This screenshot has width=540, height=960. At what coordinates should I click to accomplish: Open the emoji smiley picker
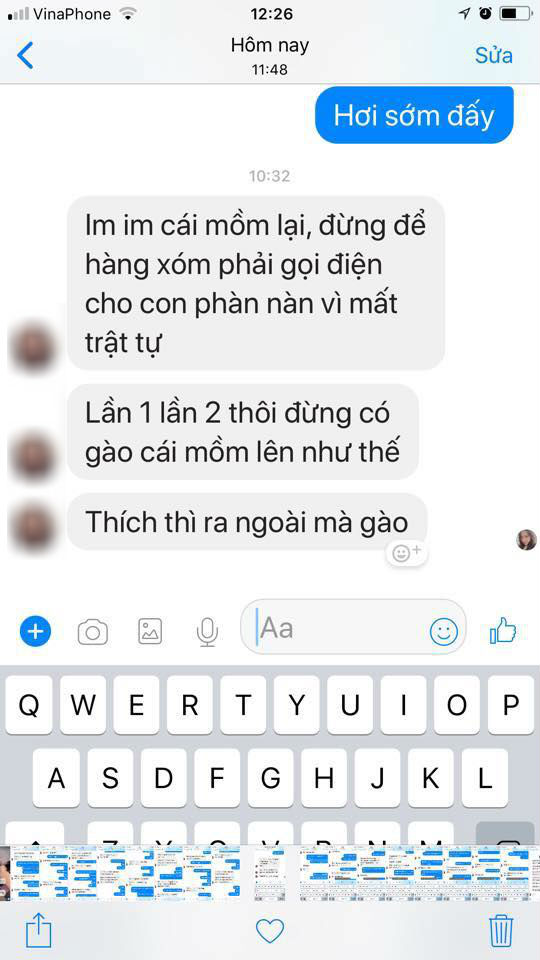tap(444, 631)
